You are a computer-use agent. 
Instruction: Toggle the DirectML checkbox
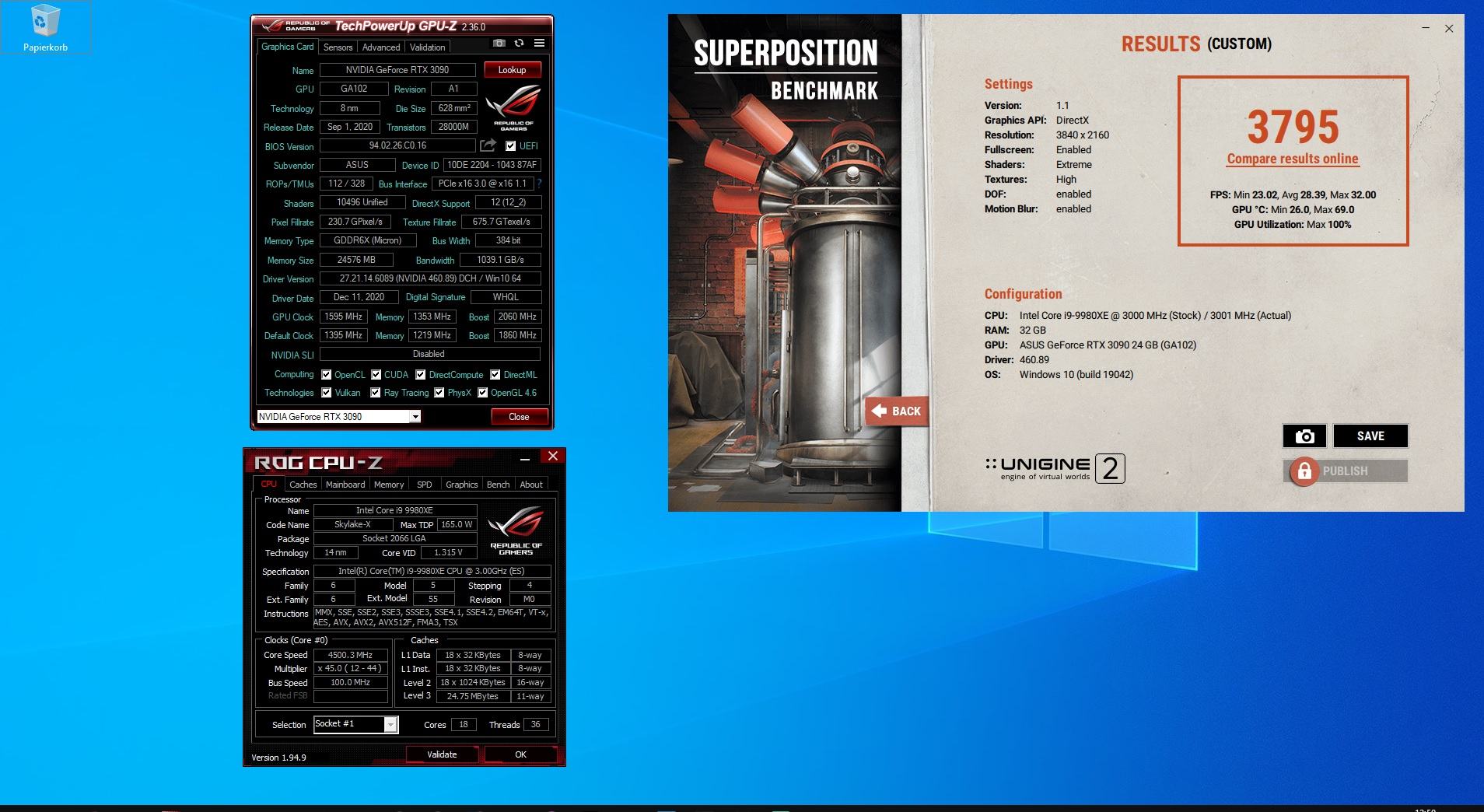tap(495, 375)
